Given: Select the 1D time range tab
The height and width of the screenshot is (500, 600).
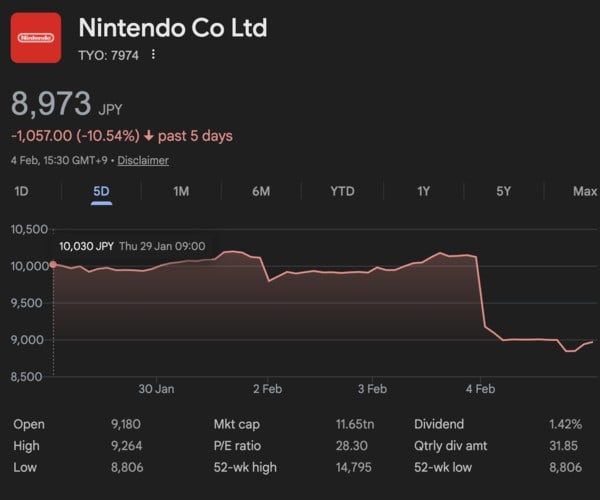Looking at the screenshot, I should (22, 191).
